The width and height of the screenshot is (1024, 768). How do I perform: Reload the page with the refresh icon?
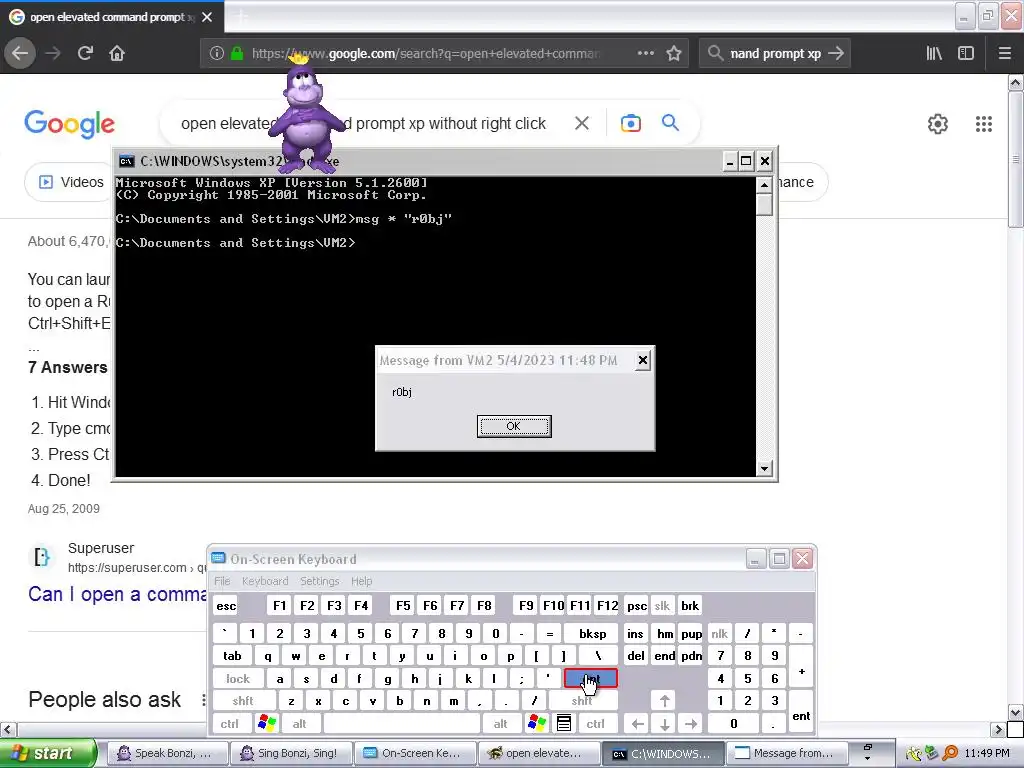click(x=85, y=53)
